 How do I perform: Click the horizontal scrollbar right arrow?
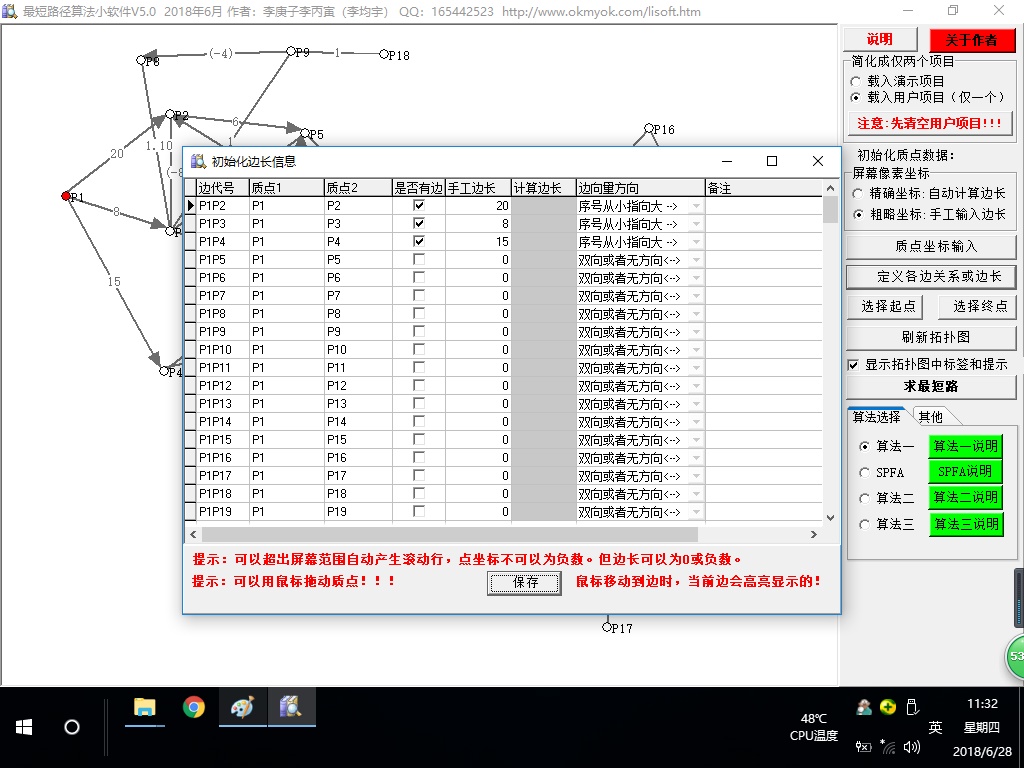pyautogui.click(x=814, y=534)
